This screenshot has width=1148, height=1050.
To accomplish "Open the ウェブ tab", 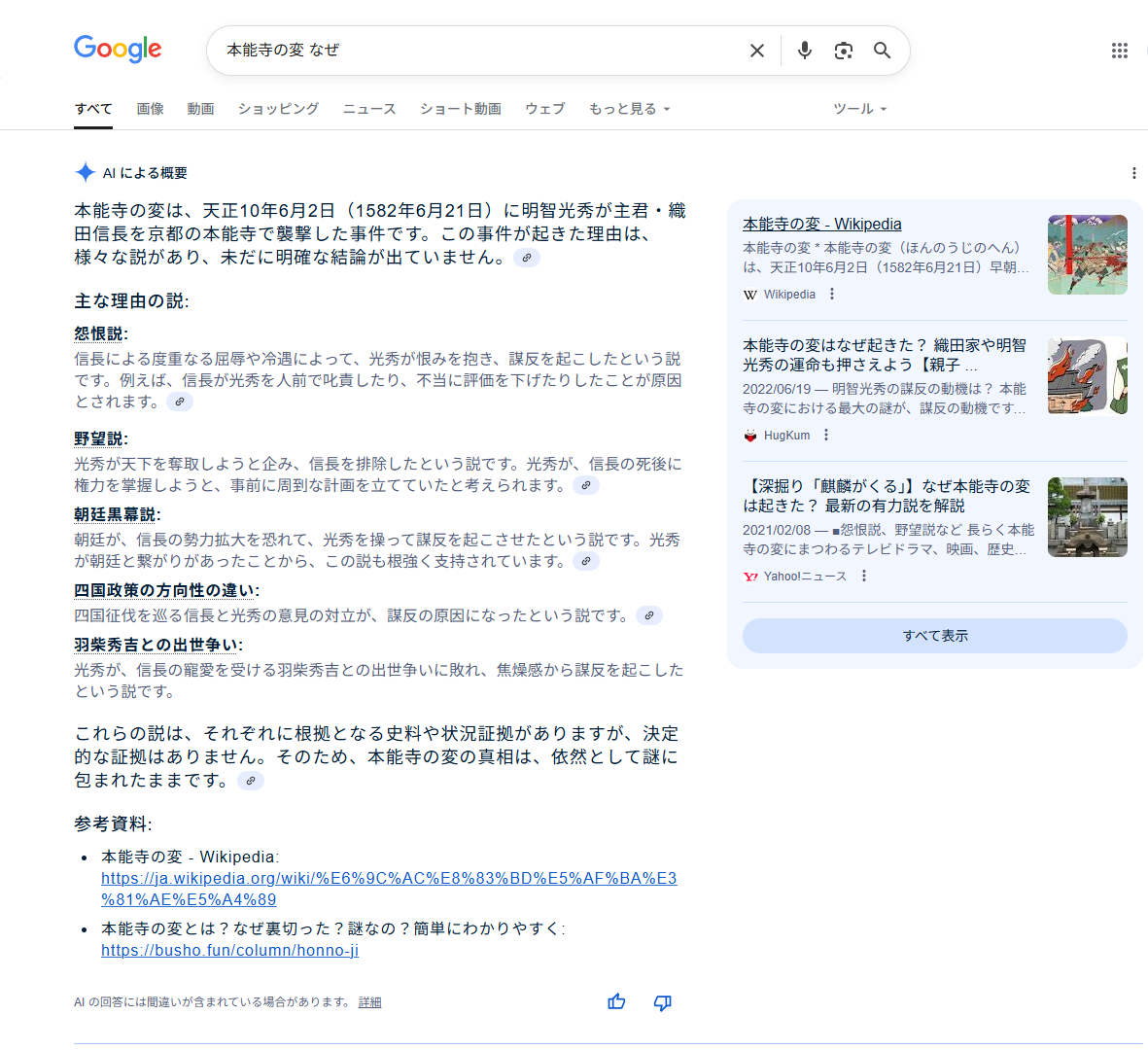I will pos(545,109).
